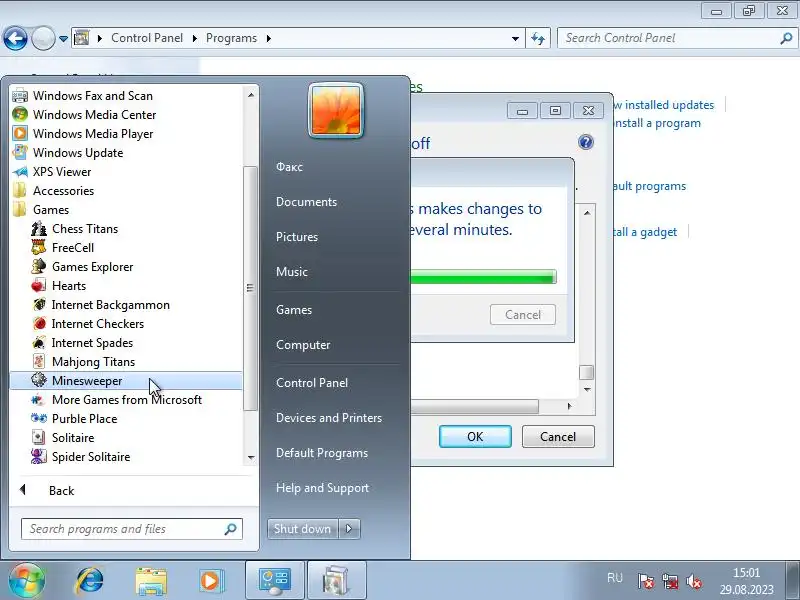Open Music from Start menu
The width and height of the screenshot is (800, 600).
coord(291,271)
